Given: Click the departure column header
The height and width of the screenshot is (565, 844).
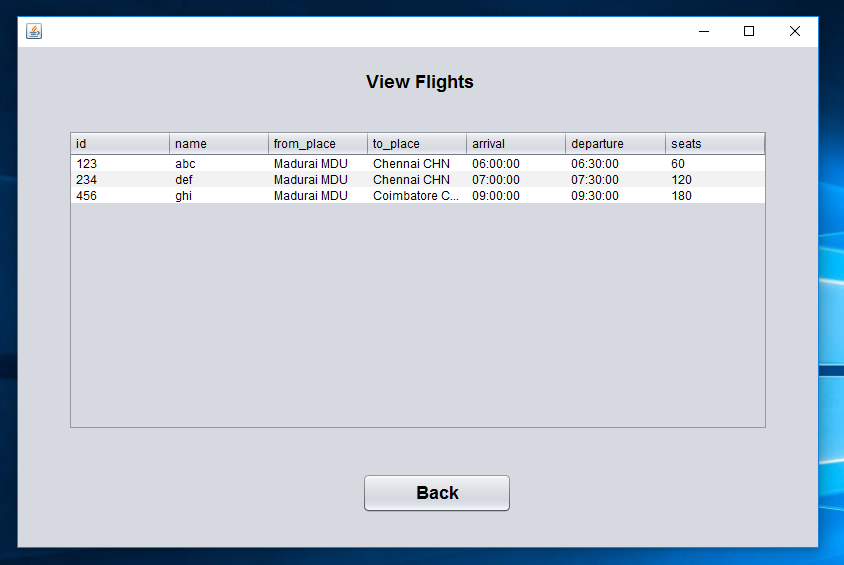Looking at the screenshot, I should tap(616, 144).
